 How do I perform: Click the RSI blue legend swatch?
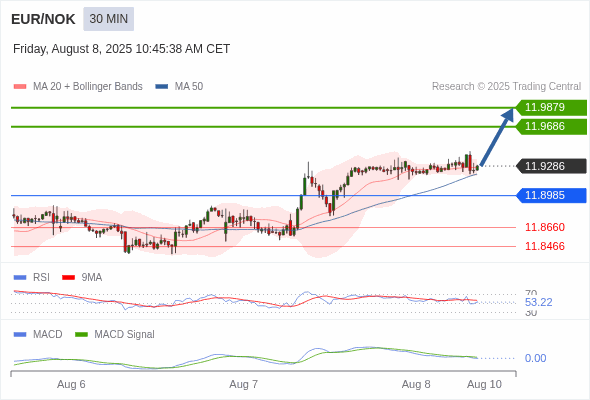click(20, 278)
